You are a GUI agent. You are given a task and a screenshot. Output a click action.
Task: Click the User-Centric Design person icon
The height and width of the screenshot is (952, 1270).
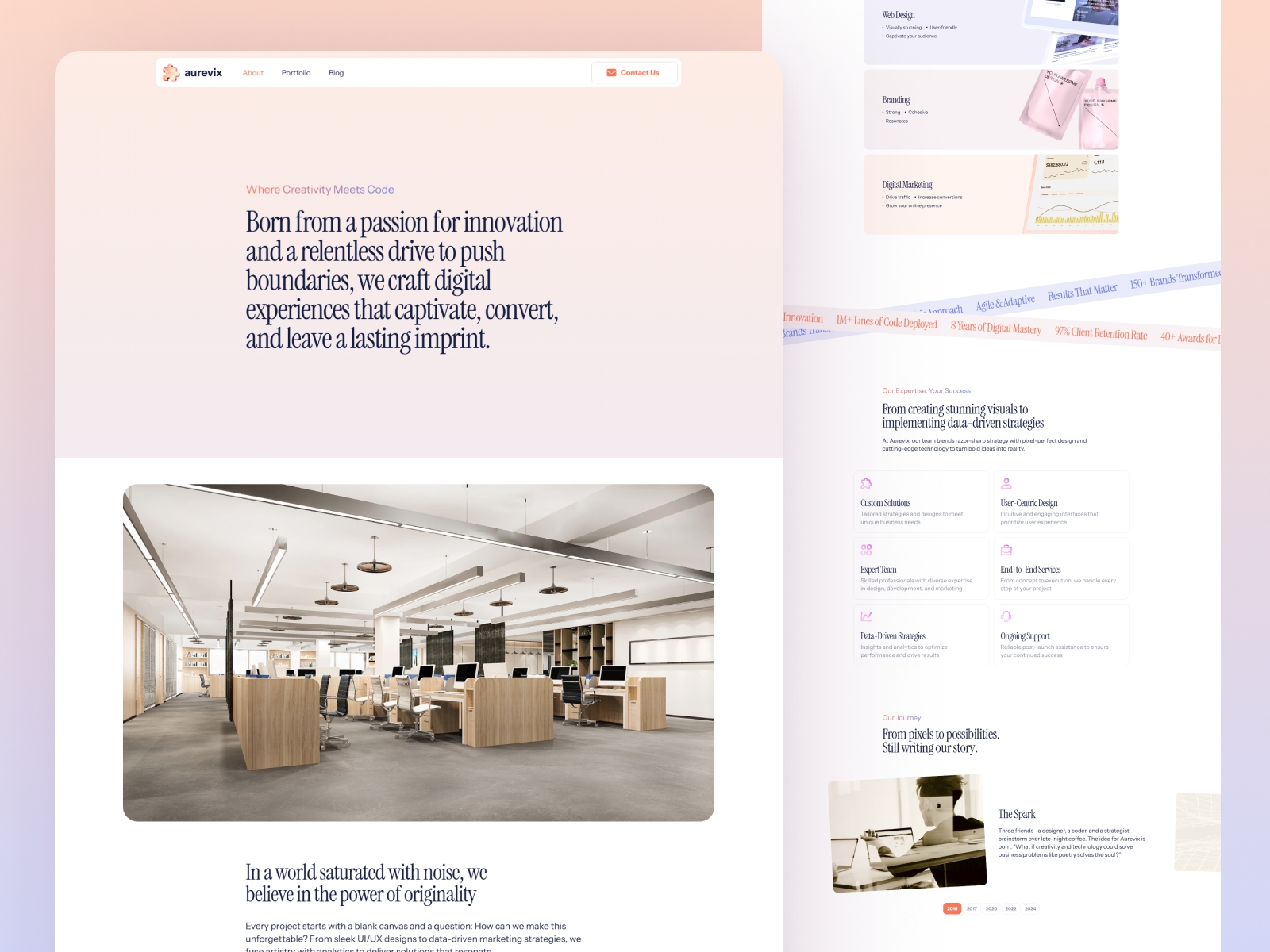(x=1006, y=485)
